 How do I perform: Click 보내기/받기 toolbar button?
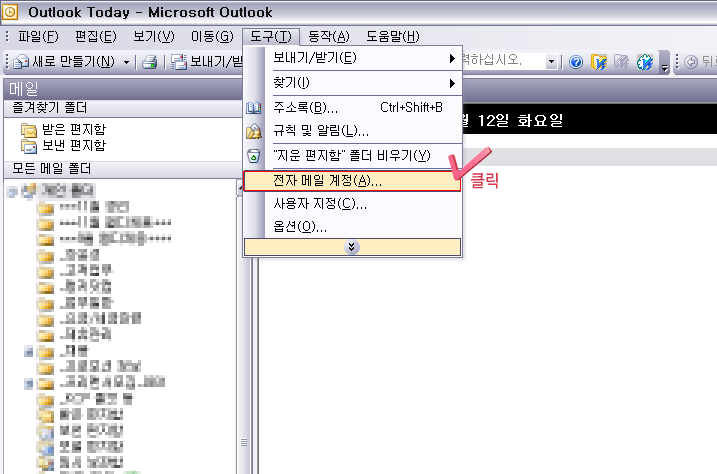[x=207, y=61]
